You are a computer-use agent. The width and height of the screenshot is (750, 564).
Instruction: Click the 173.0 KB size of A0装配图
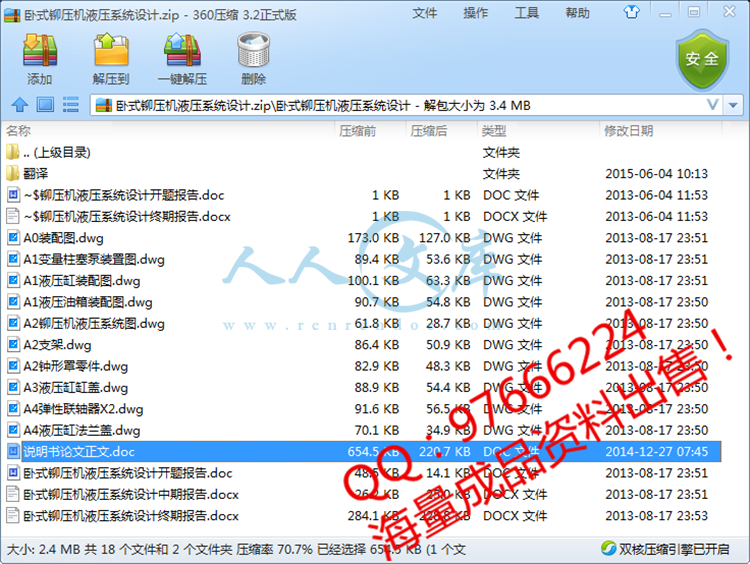373,238
